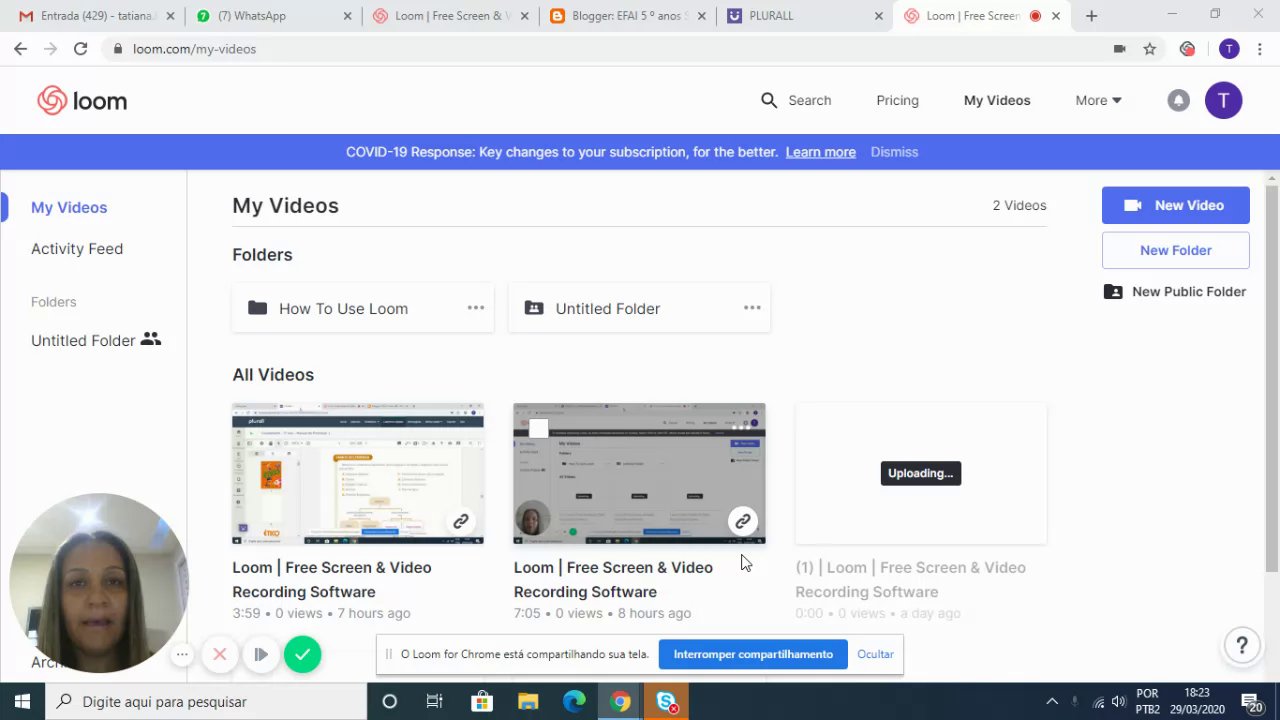Viewport: 1280px width, 720px height.
Task: Cancel the recording with the red X
Action: pos(220,655)
